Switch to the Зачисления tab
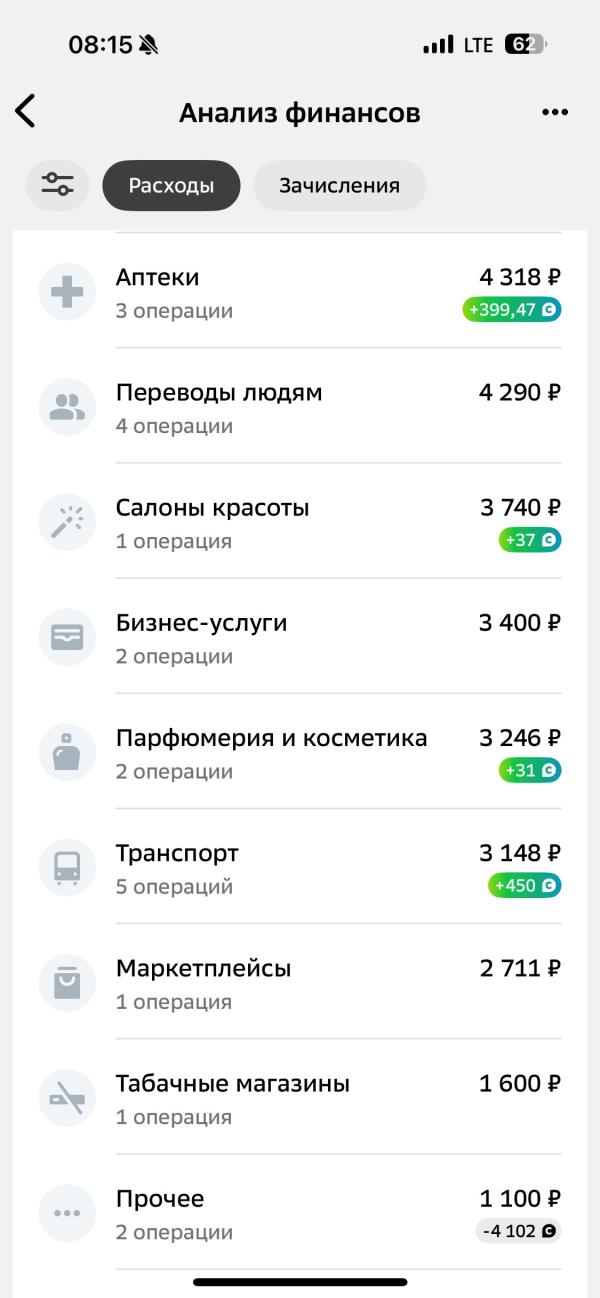This screenshot has width=600, height=1298. (339, 185)
